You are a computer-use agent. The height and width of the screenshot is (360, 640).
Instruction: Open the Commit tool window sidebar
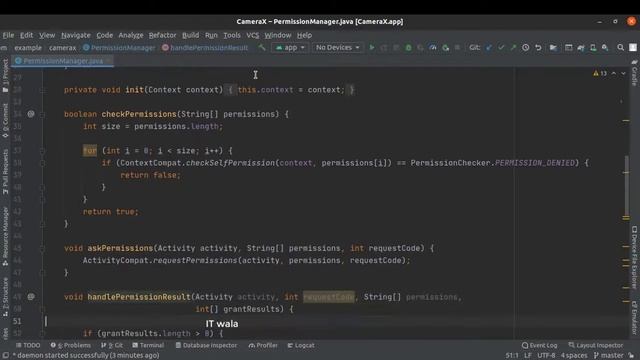(5, 120)
